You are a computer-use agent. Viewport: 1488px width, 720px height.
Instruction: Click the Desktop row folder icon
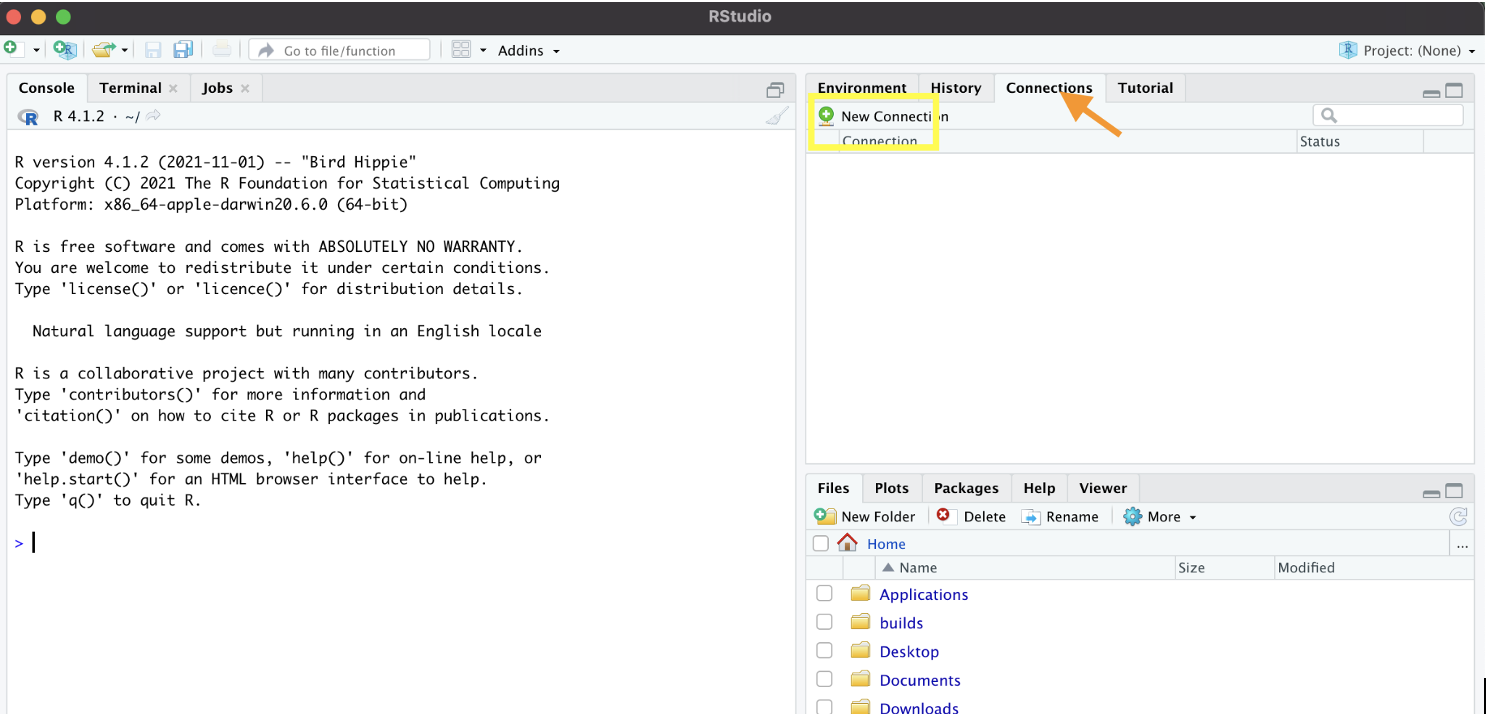(x=860, y=650)
